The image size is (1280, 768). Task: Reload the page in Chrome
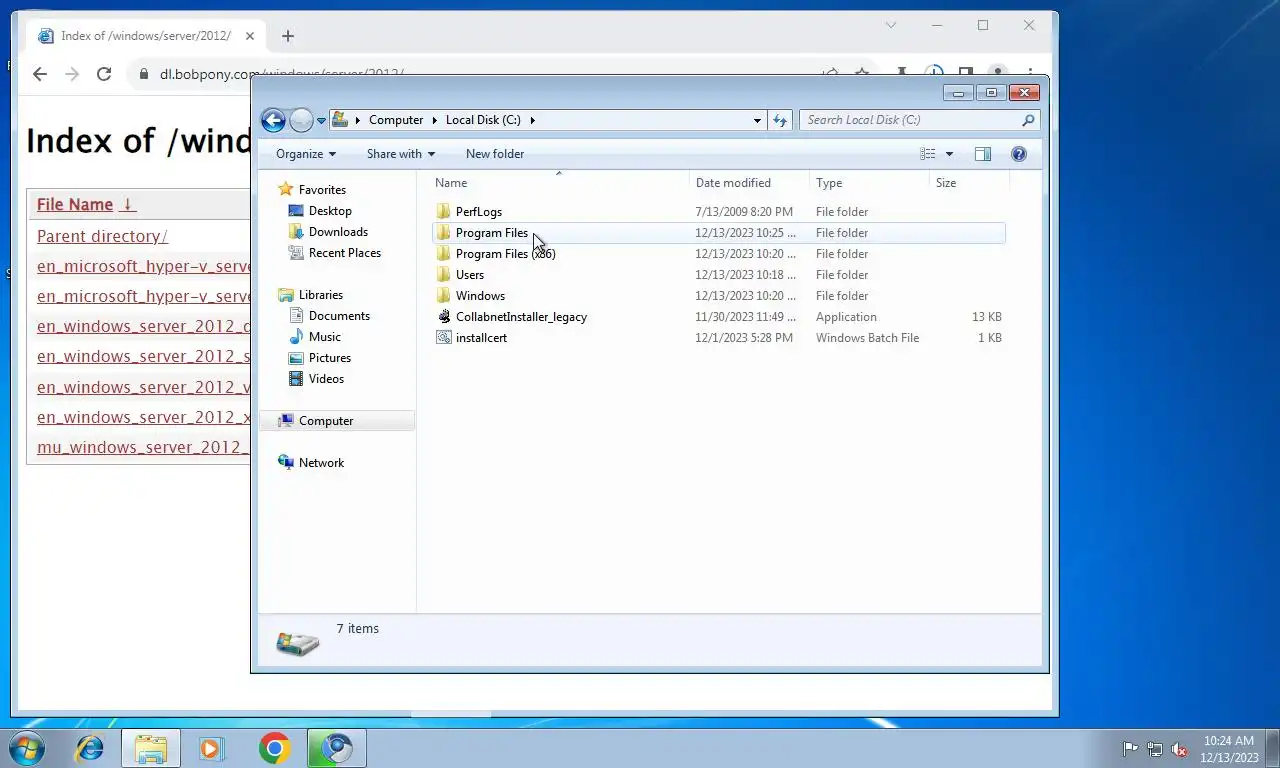(104, 74)
